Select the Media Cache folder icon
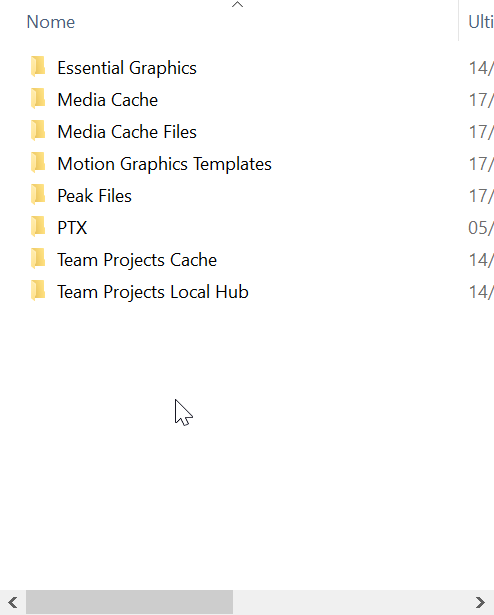The image size is (494, 615). coord(38,98)
